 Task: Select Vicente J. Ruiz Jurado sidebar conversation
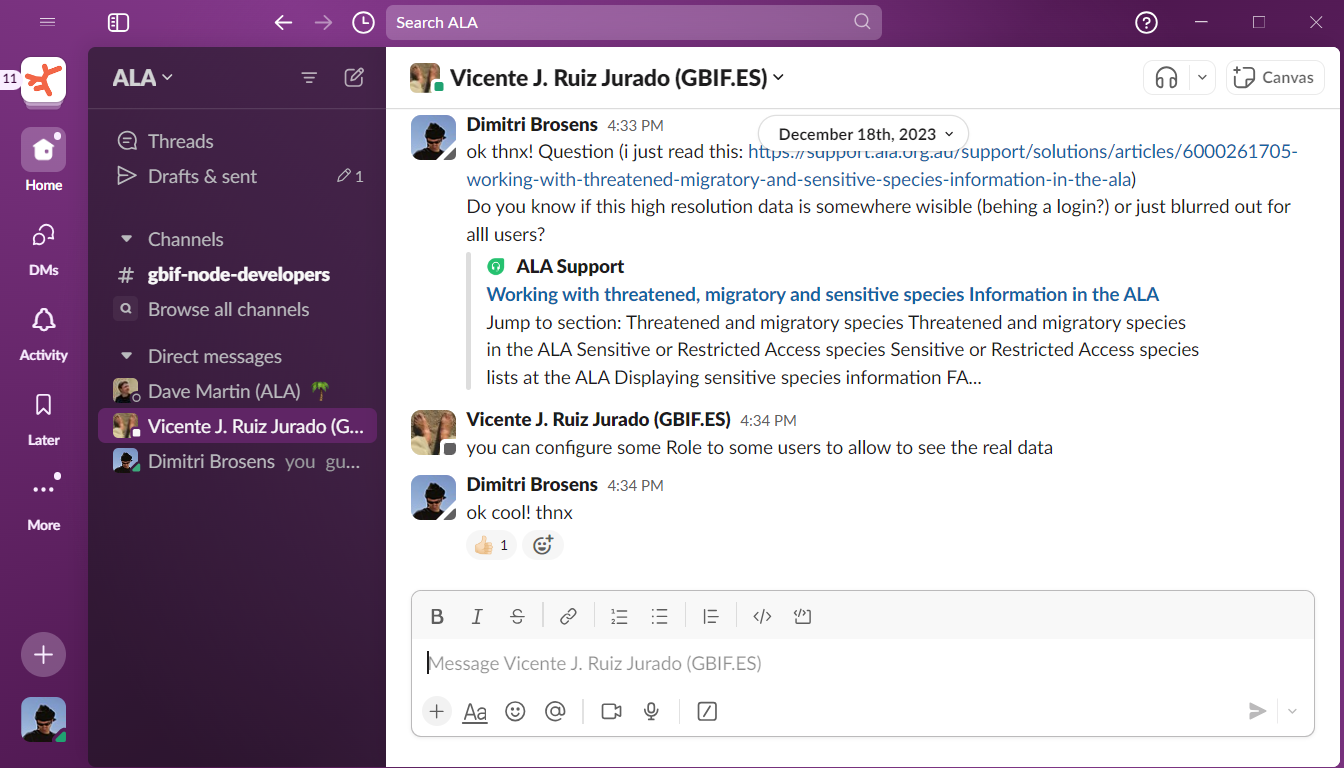pos(236,426)
